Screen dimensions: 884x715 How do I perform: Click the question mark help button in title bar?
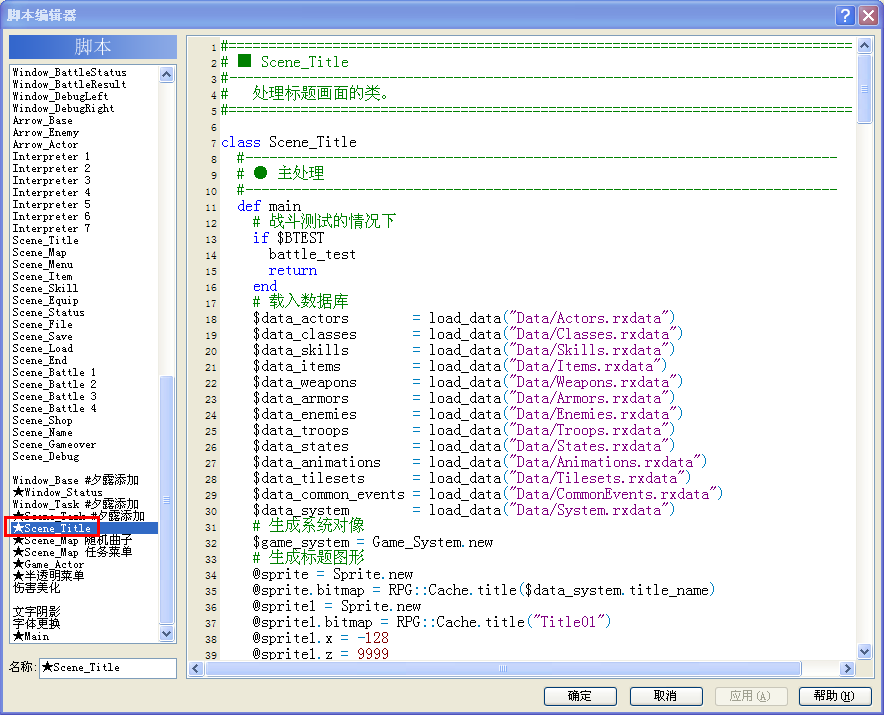845,15
